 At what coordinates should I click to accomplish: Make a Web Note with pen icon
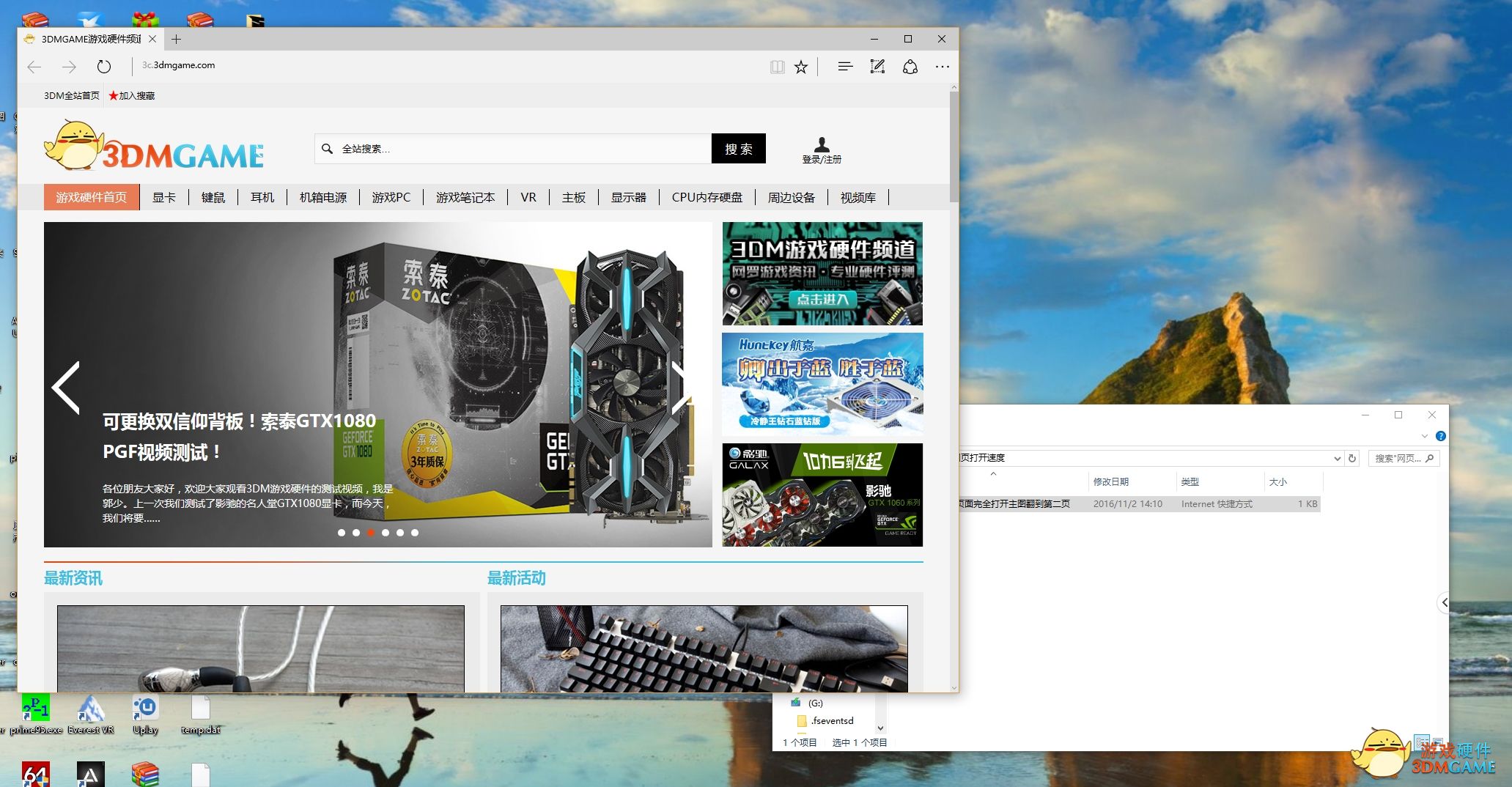pyautogui.click(x=877, y=67)
